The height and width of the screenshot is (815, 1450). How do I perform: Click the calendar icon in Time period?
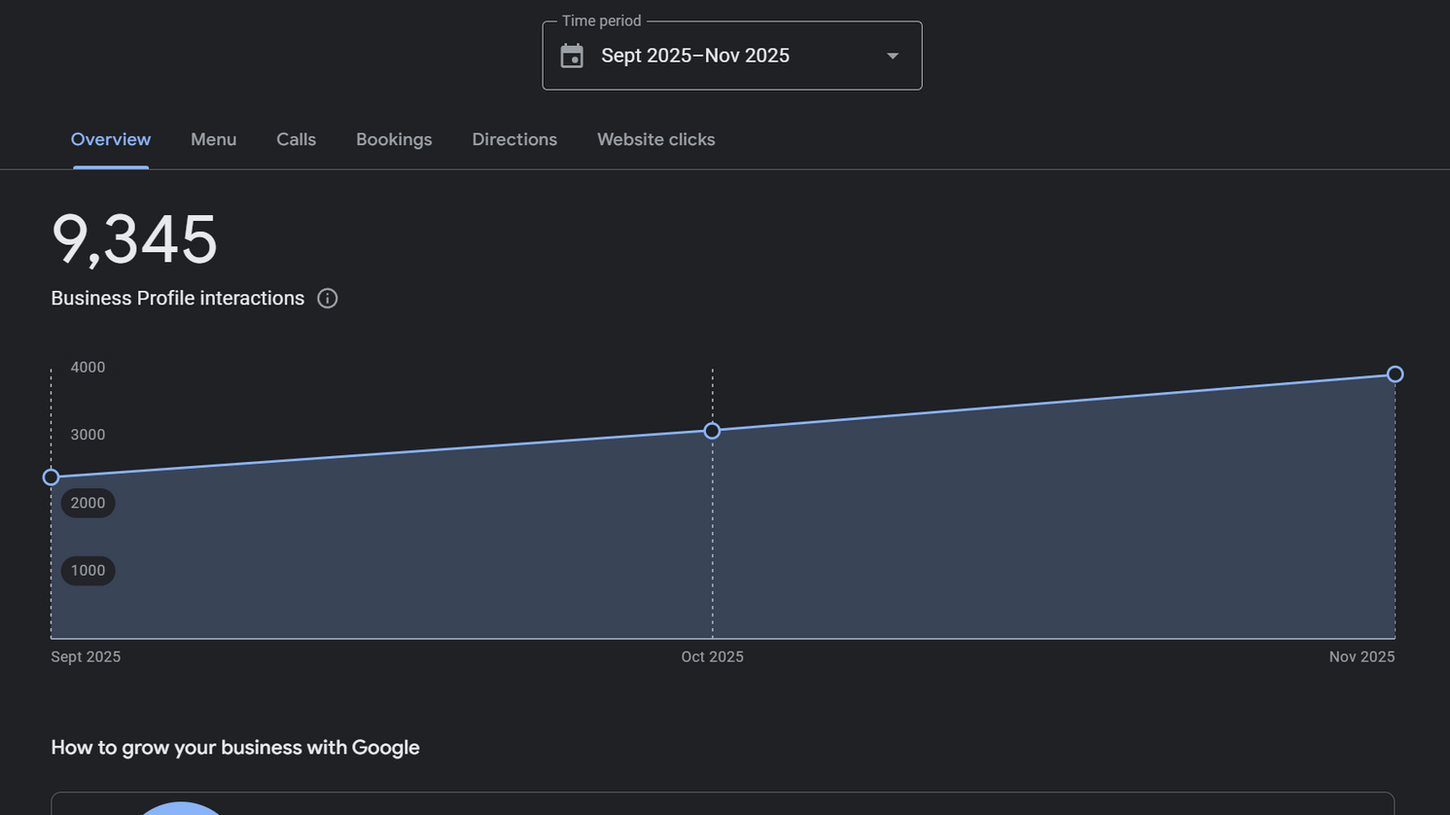[x=572, y=56]
